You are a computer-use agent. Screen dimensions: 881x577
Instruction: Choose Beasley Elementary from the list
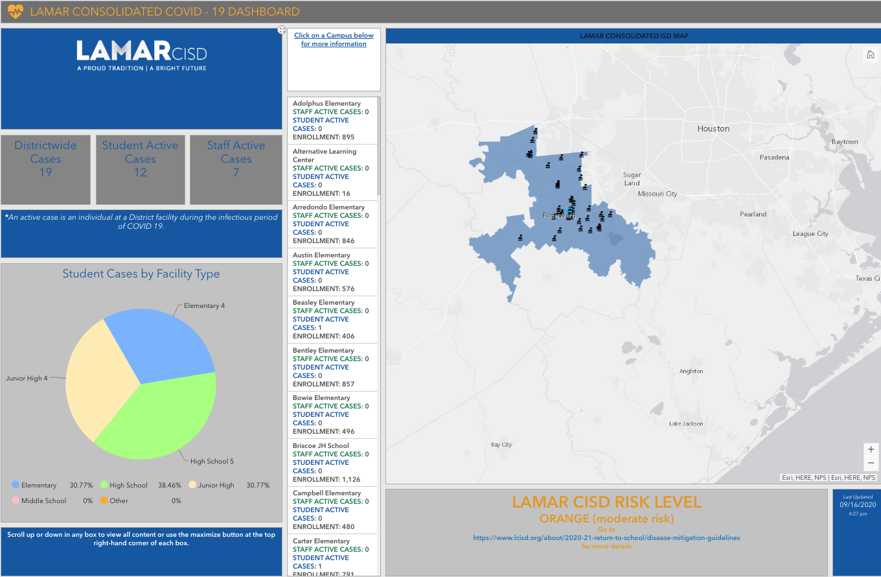tap(333, 319)
